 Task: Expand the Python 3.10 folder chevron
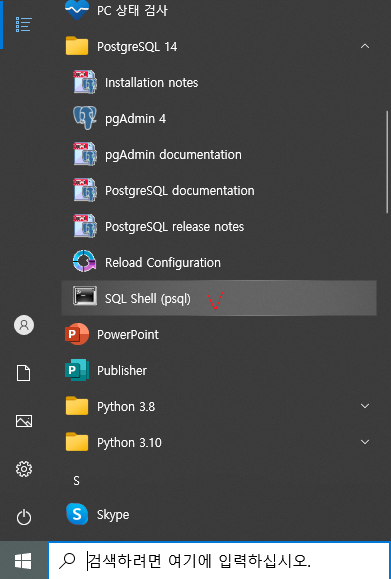click(x=365, y=442)
